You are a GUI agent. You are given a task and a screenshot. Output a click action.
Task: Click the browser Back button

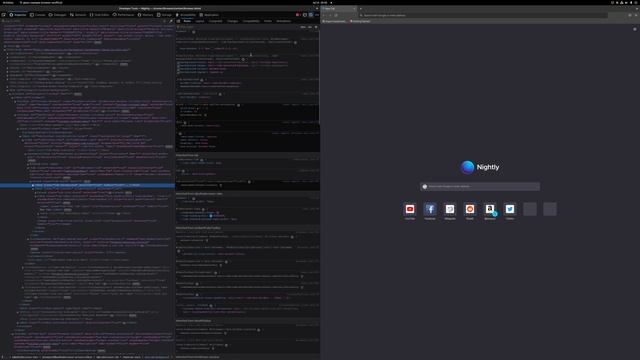[324, 15]
